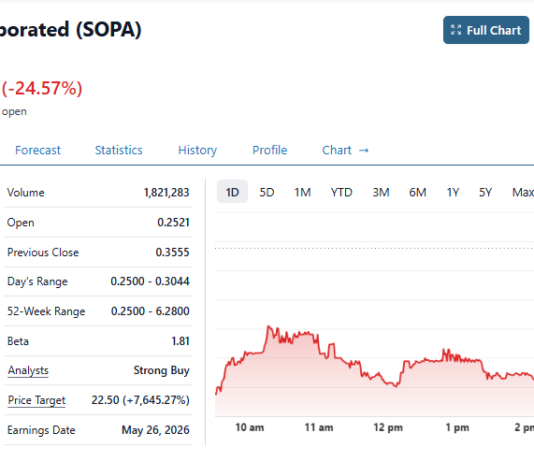Open the Analysts link
This screenshot has width=534, height=462.
(28, 370)
